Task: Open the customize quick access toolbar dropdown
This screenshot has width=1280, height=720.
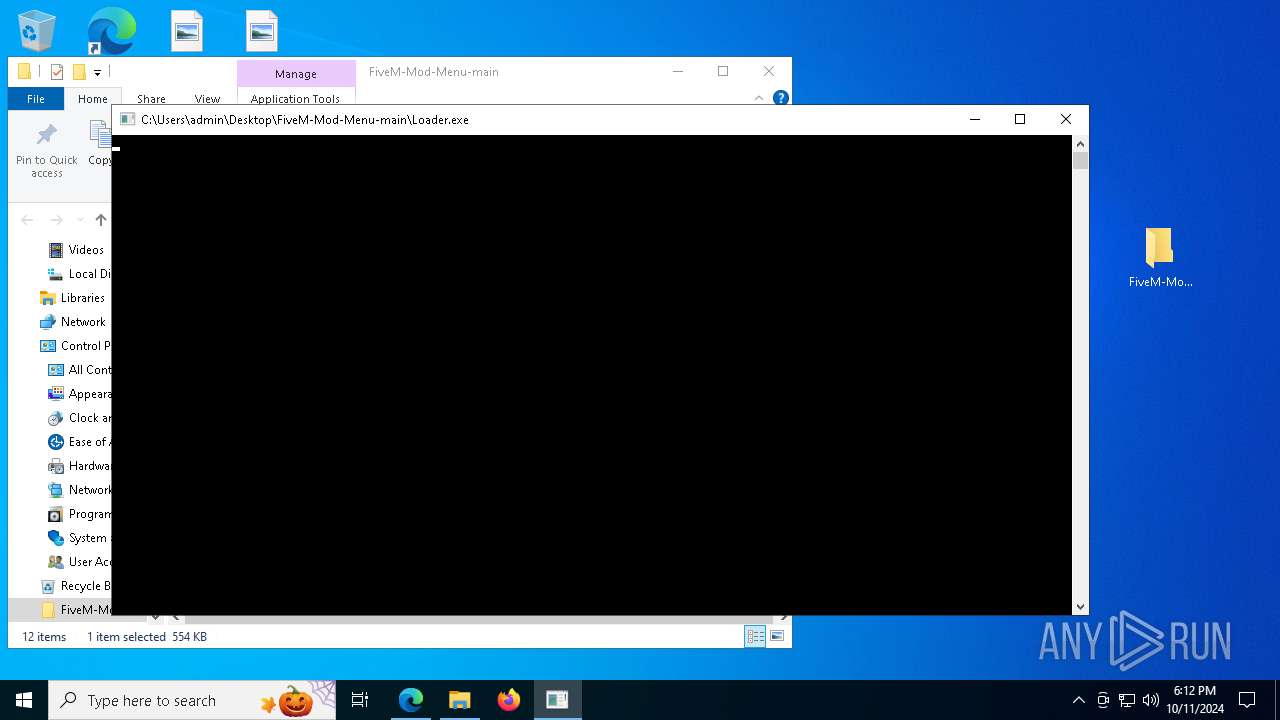Action: [98, 72]
